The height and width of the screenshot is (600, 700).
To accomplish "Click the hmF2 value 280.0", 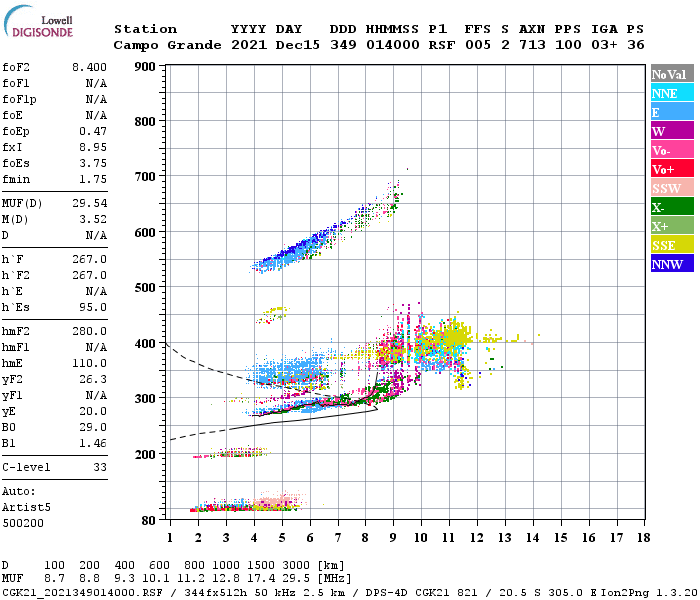I will [x=89, y=331].
